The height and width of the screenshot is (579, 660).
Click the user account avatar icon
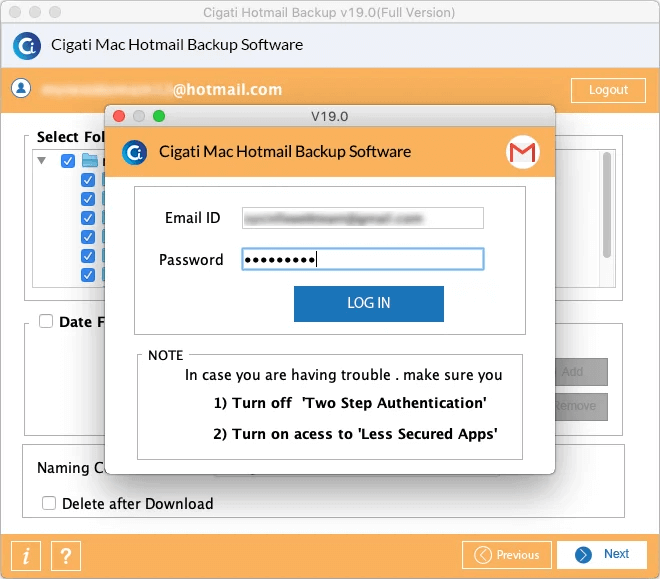coord(21,88)
